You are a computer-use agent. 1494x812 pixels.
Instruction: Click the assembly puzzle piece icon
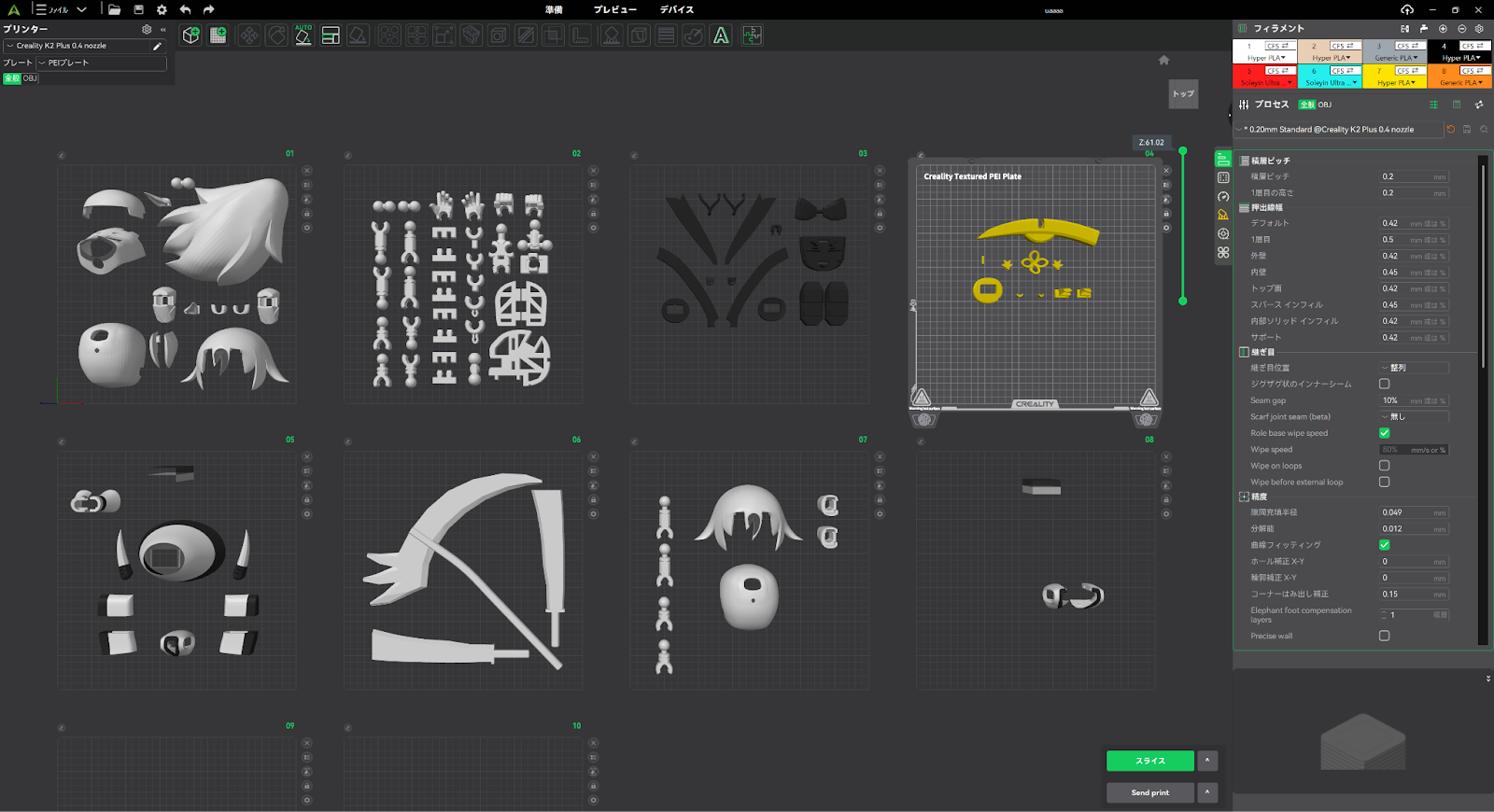click(x=752, y=35)
